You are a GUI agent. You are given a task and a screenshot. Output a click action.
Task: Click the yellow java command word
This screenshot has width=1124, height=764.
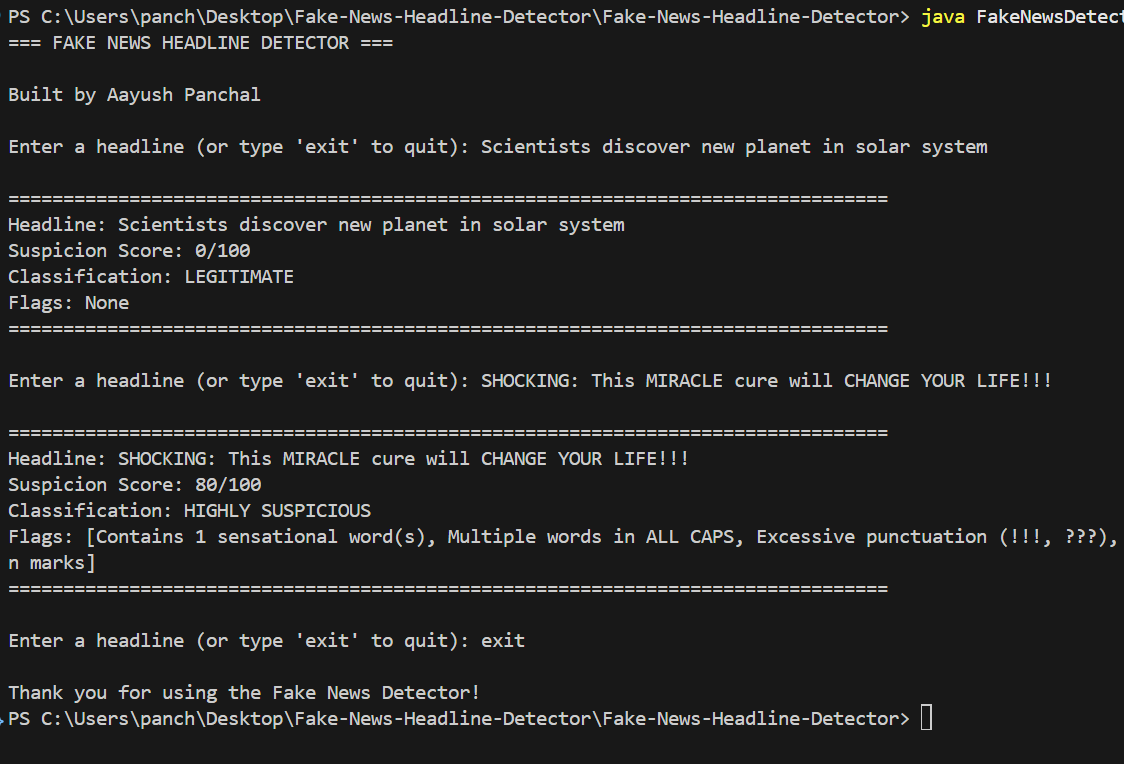click(943, 17)
